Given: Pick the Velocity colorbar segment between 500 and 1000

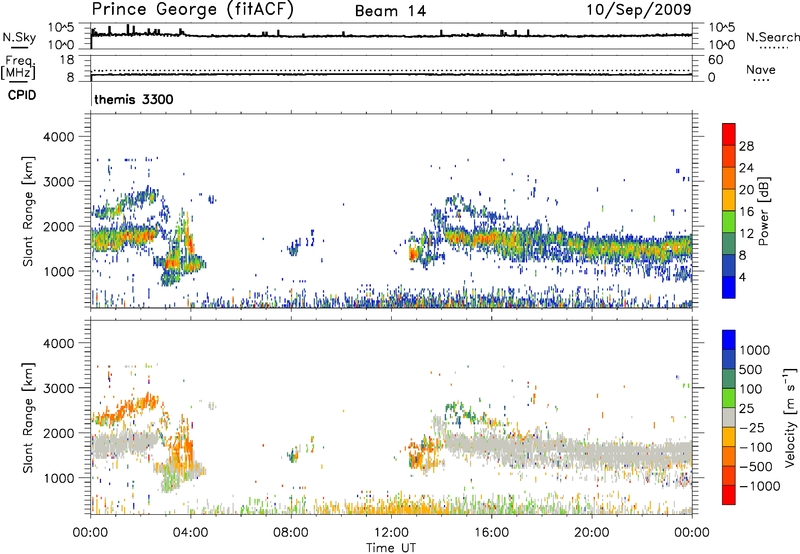Looking at the screenshot, I should [x=729, y=359].
